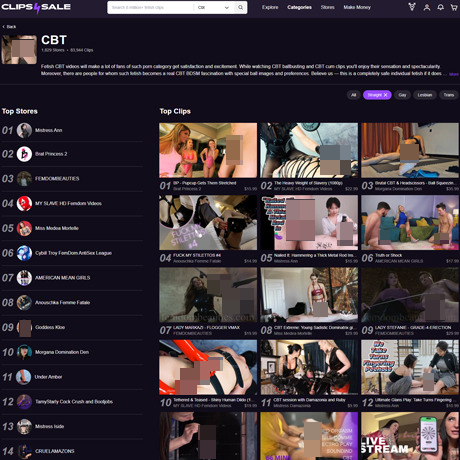Open the CRUELAMAZONS store
Image resolution: width=460 pixels, height=460 pixels.
[55, 451]
